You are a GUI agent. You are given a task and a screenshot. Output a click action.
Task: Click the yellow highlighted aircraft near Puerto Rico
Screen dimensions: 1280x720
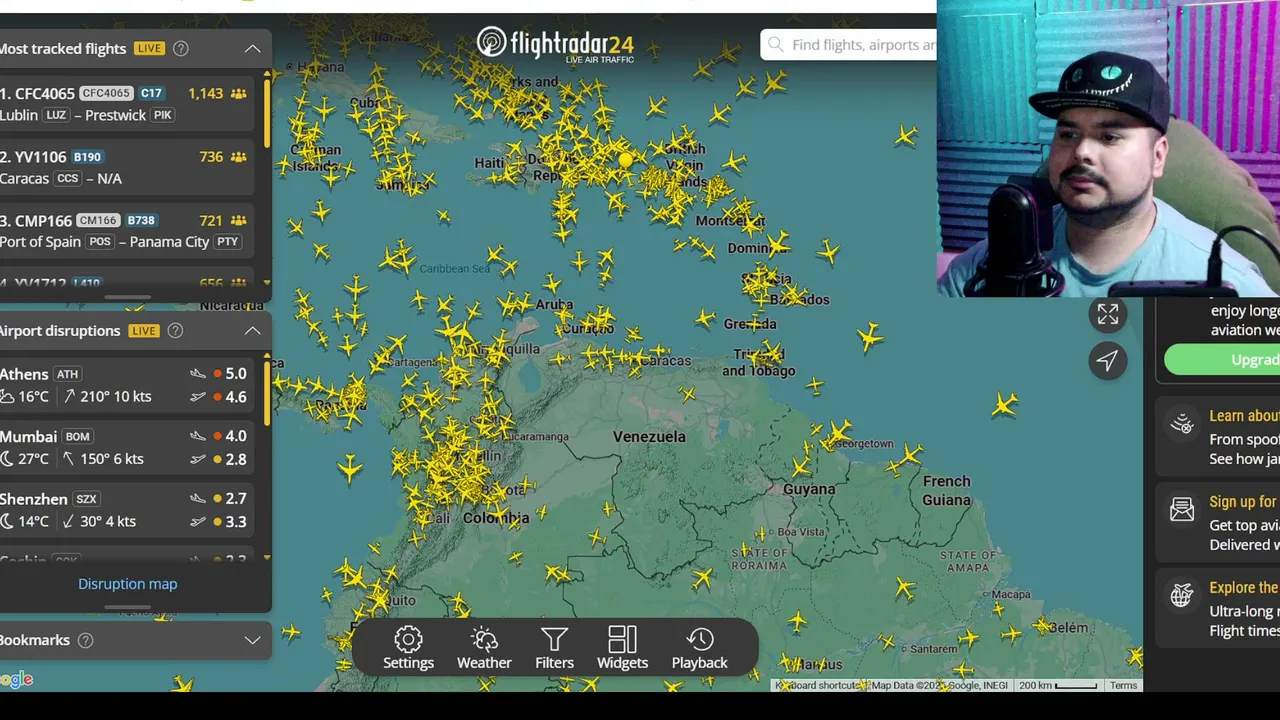point(626,160)
